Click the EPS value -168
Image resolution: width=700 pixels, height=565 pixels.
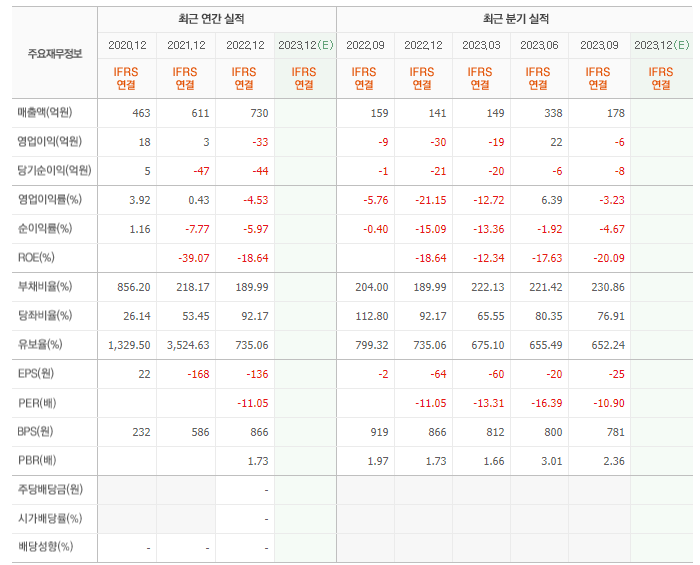pos(199,374)
